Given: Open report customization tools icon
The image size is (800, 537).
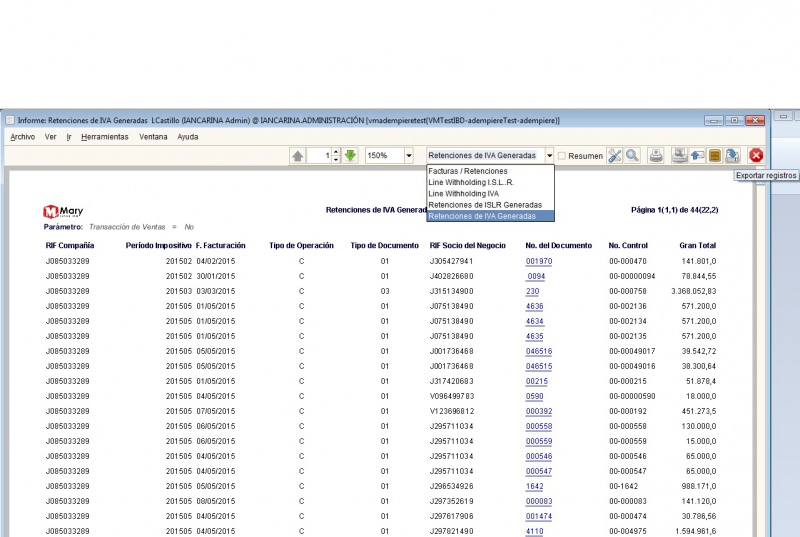Looking at the screenshot, I should tap(615, 156).
